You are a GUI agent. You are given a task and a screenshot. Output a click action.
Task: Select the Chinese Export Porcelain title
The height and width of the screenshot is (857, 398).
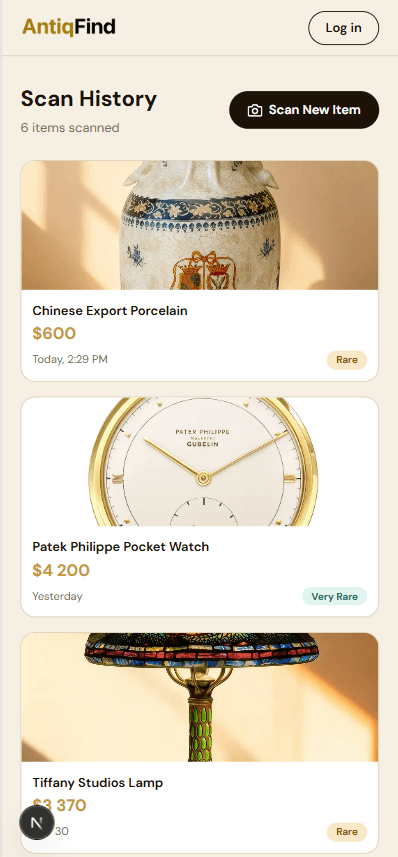pyautogui.click(x=110, y=310)
